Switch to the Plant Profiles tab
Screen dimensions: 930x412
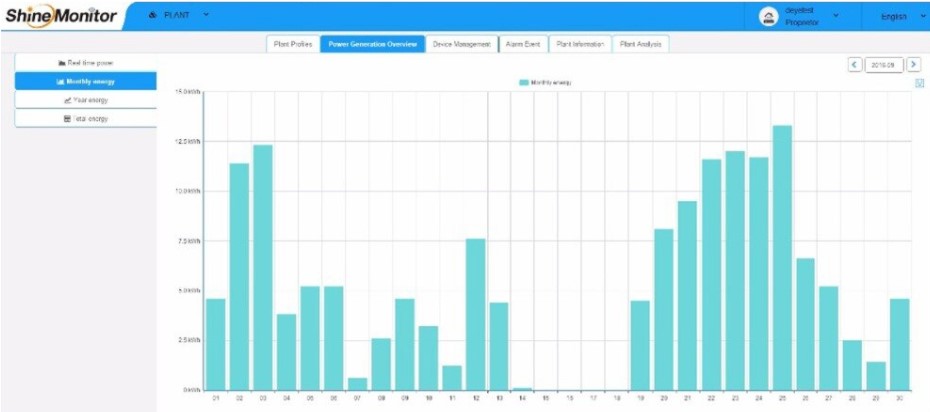pyautogui.click(x=293, y=44)
